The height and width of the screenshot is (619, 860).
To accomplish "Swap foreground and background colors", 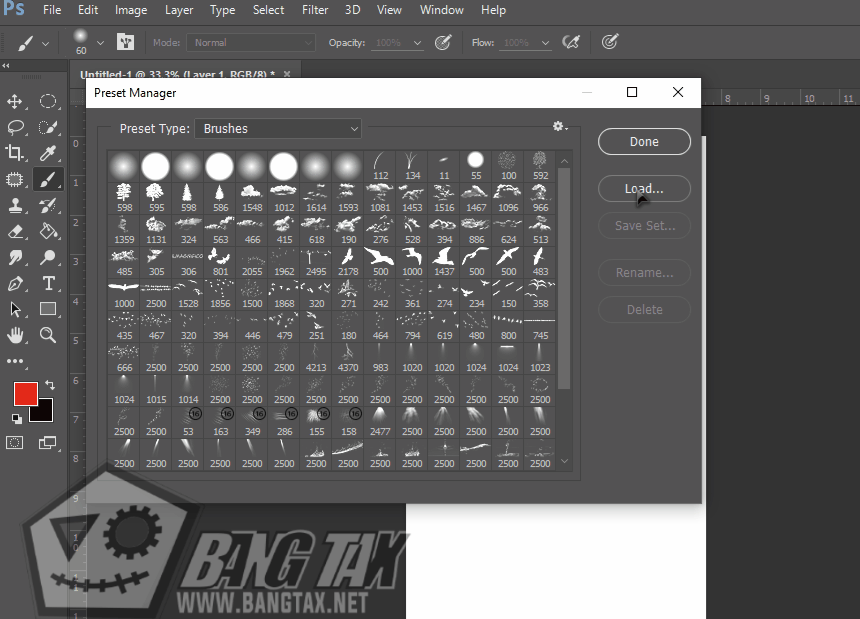I will click(x=50, y=385).
